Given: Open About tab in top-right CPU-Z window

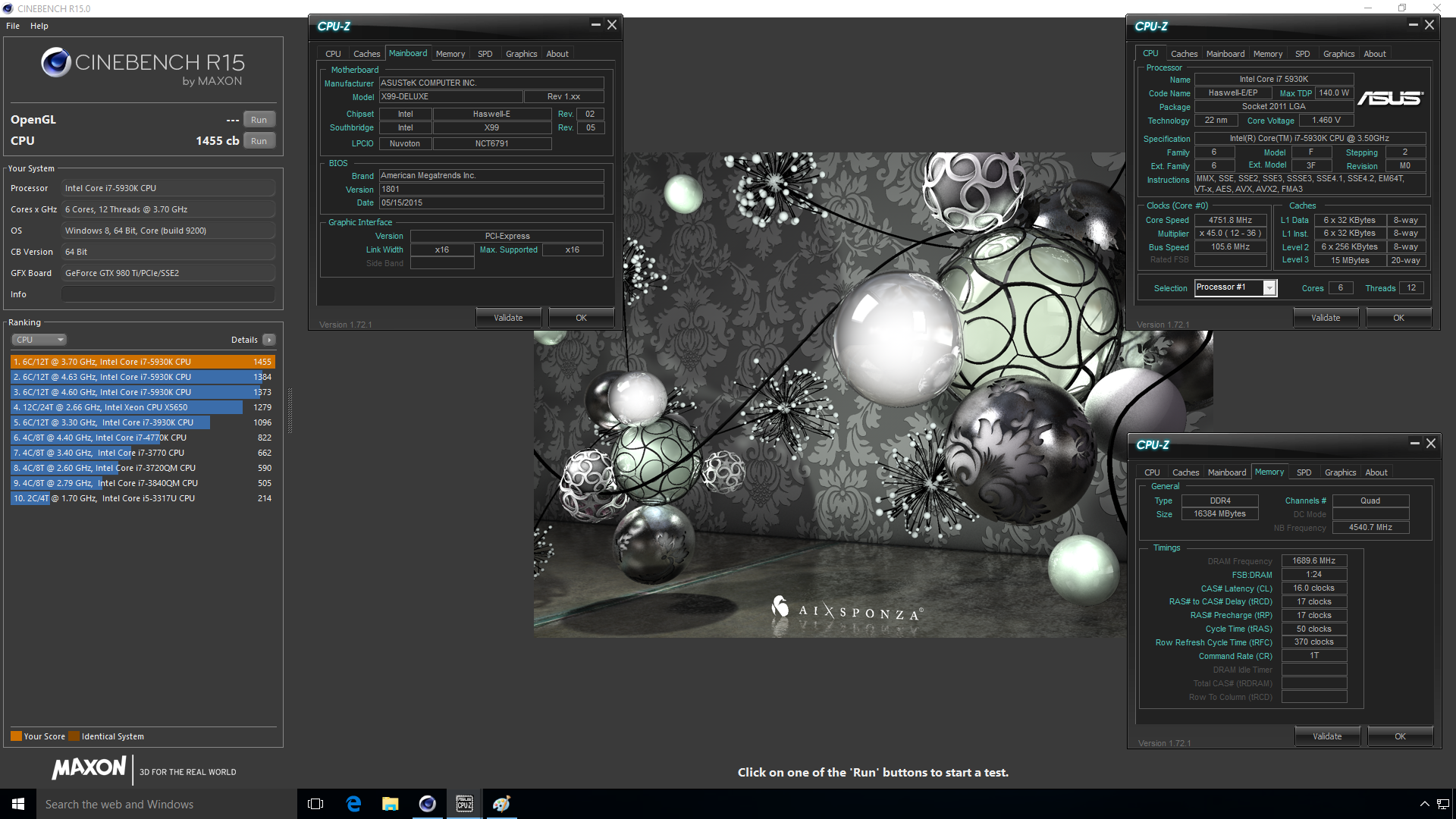Looking at the screenshot, I should (1375, 54).
